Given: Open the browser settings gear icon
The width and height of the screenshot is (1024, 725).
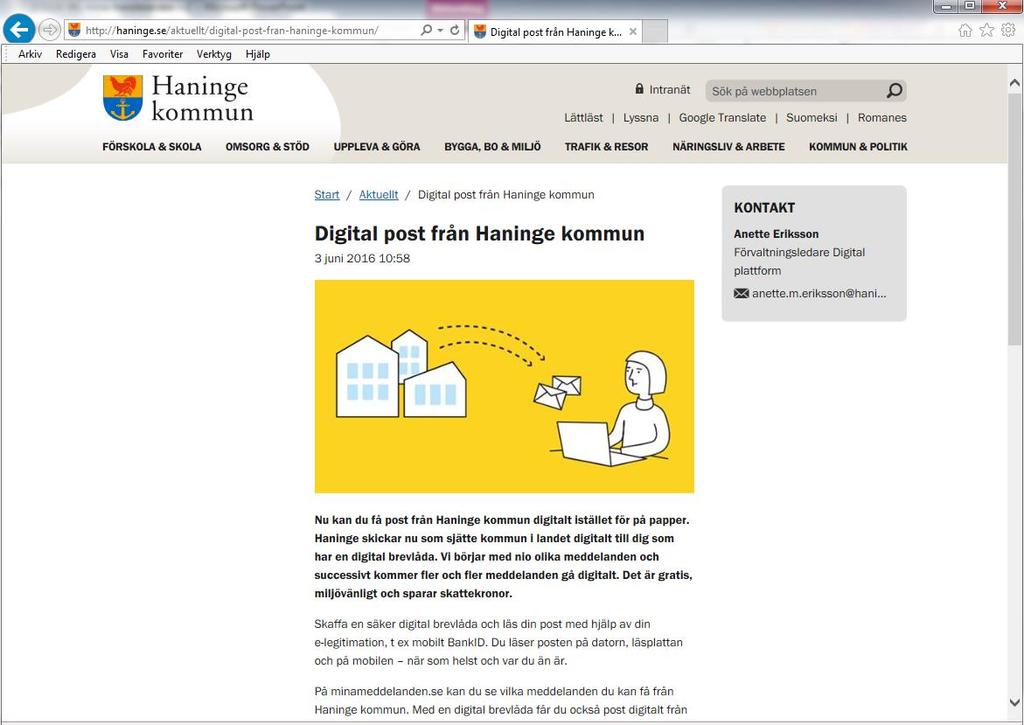Looking at the screenshot, I should pyautogui.click(x=1008, y=30).
